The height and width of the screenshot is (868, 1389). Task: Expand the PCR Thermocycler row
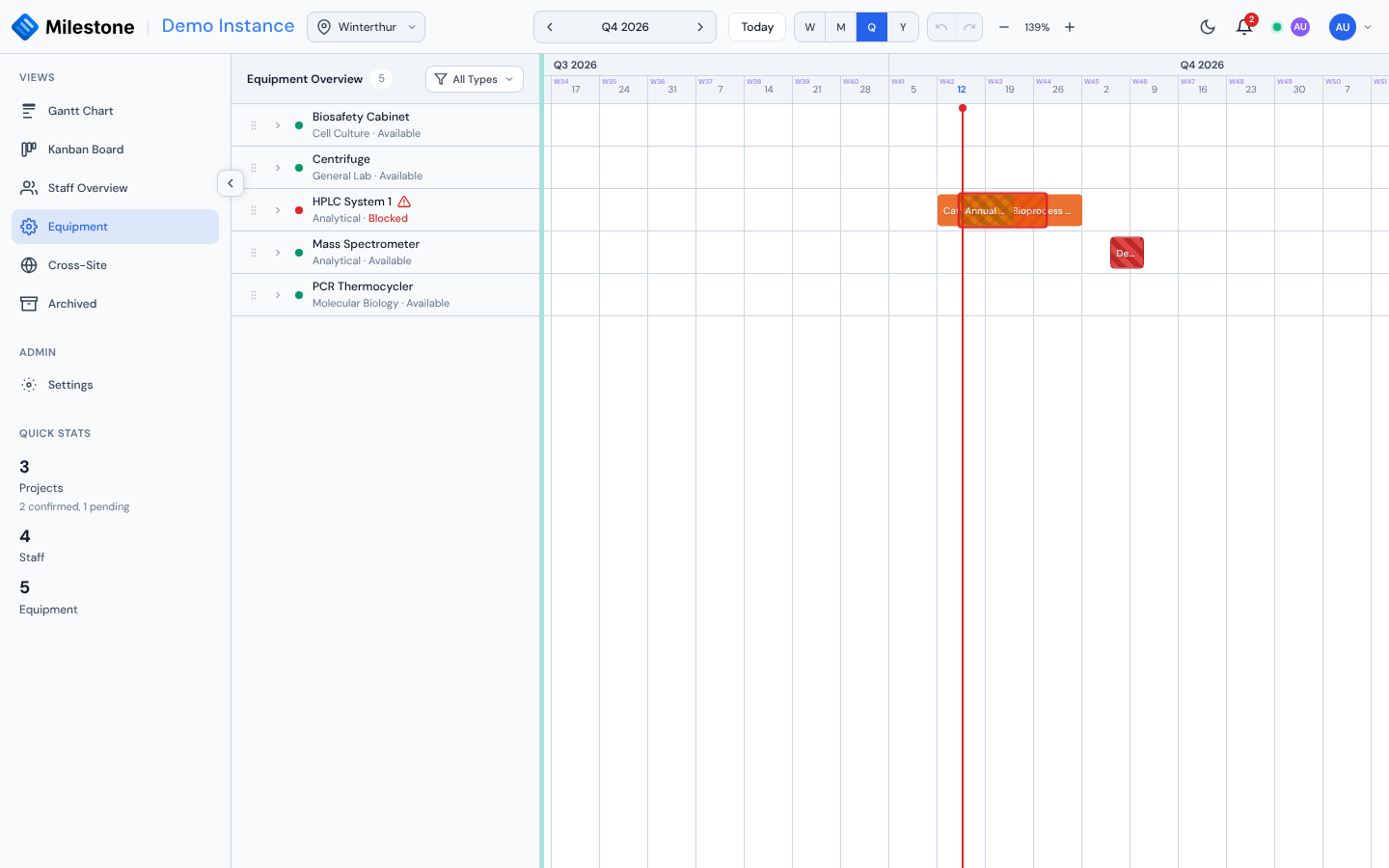click(x=278, y=295)
